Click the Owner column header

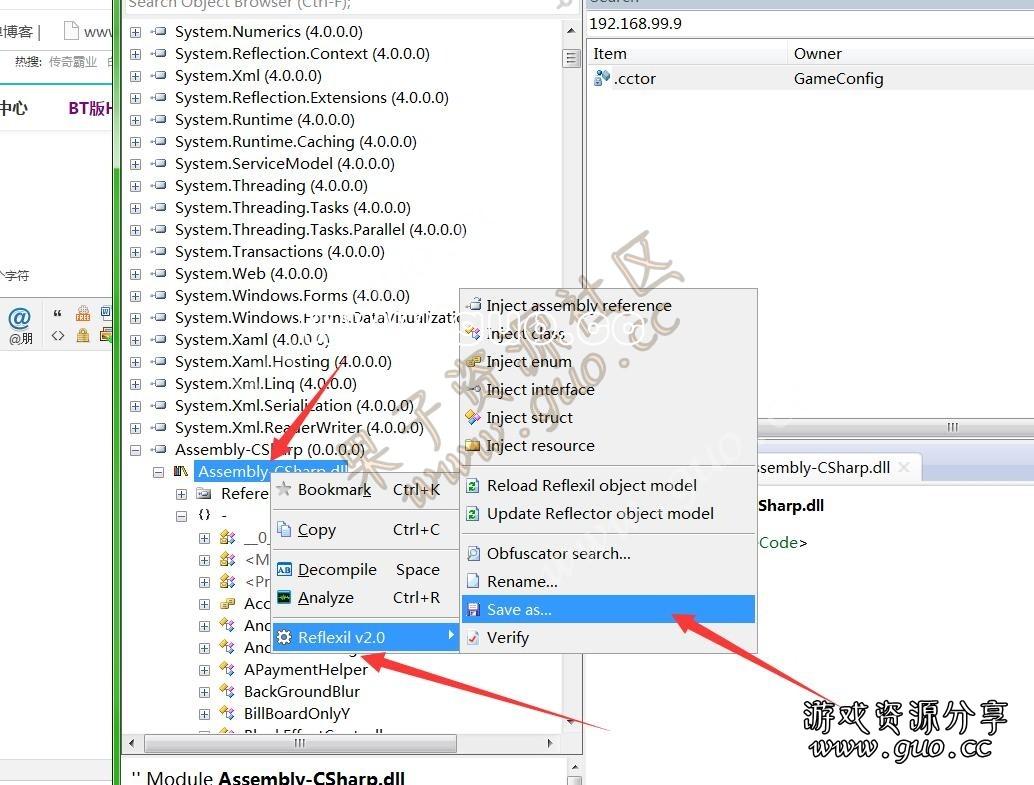(818, 54)
